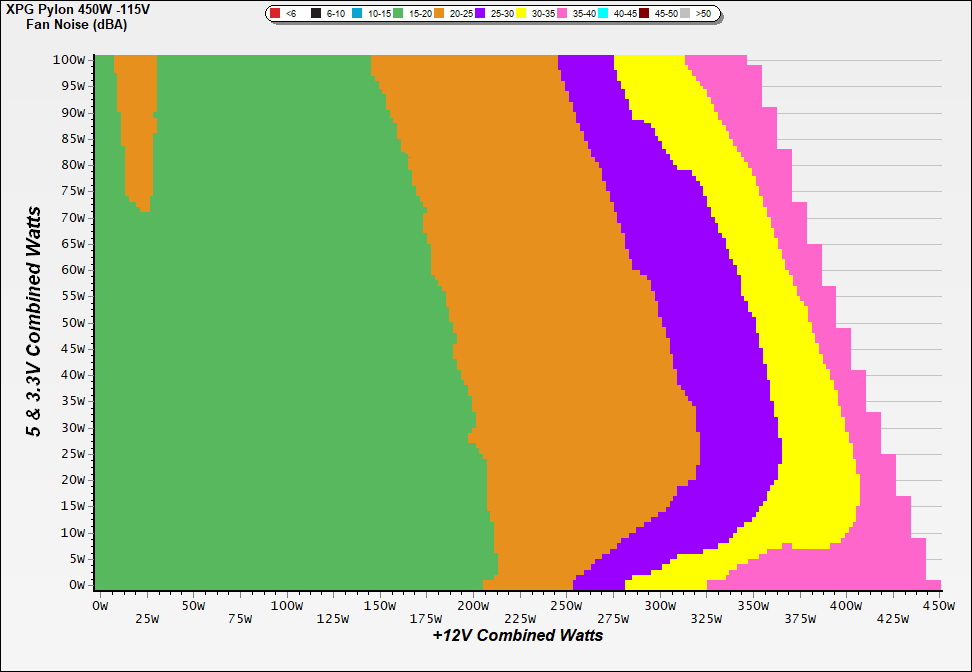The width and height of the screenshot is (972, 672).
Task: Click the dark red 45-50 legend swatch
Action: (x=644, y=14)
